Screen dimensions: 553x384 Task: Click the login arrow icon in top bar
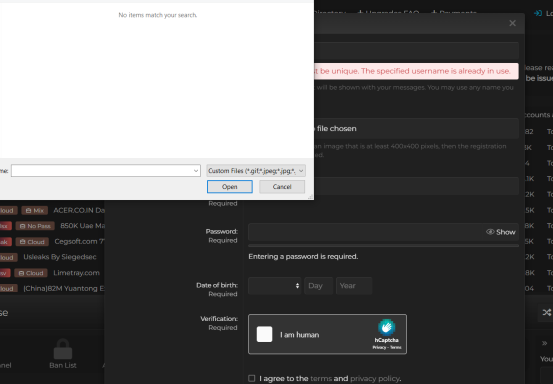click(x=538, y=13)
